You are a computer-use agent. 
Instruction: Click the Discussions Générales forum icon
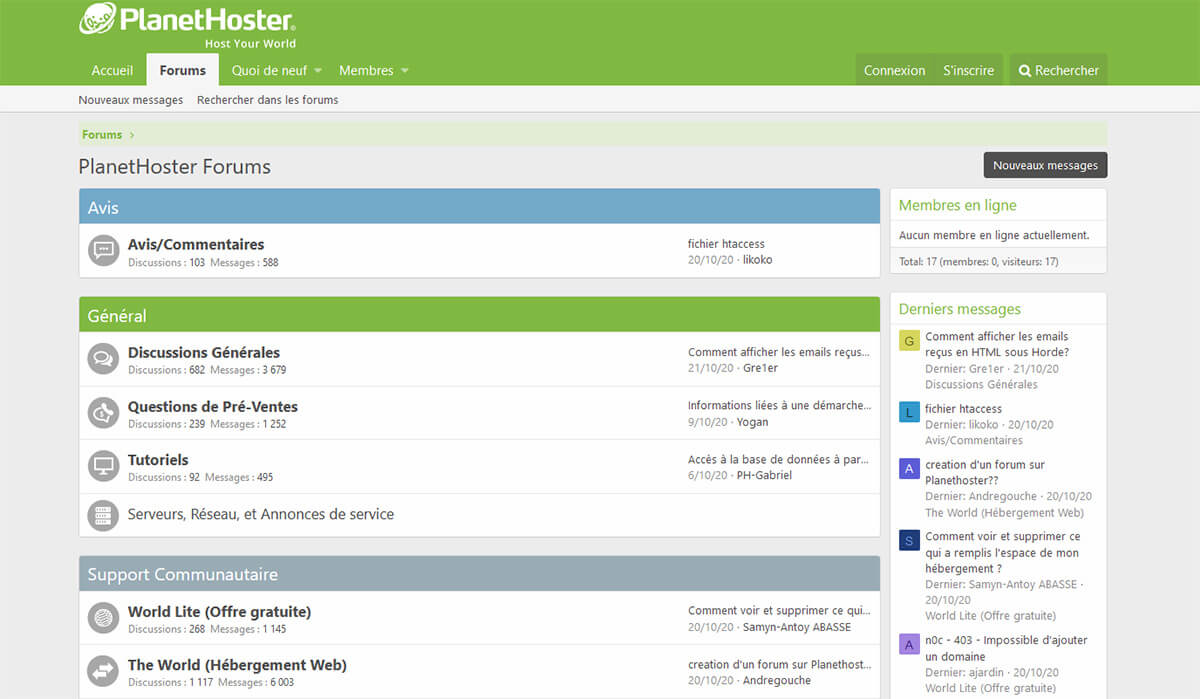(x=103, y=359)
